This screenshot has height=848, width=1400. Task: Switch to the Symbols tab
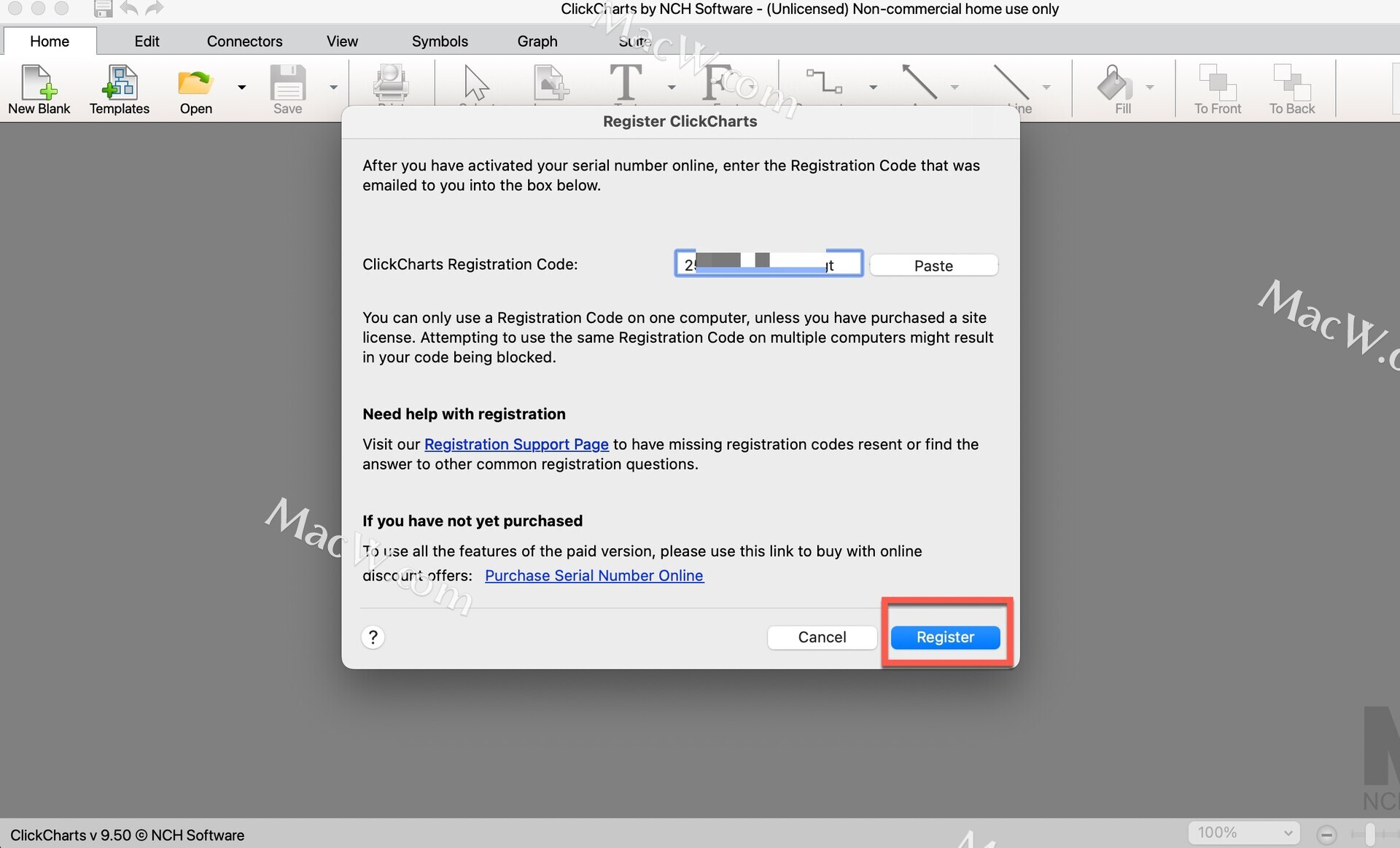pyautogui.click(x=440, y=41)
